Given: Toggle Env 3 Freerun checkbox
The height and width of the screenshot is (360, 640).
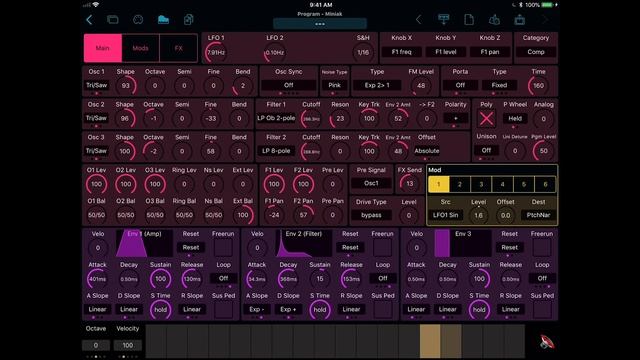Looking at the screenshot, I should (542, 248).
